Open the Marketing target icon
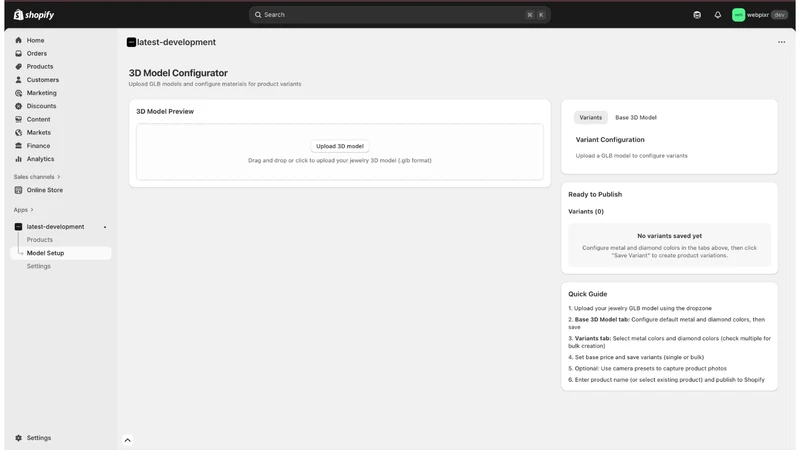Screen dimensions: 800x450 pyautogui.click(x=18, y=93)
